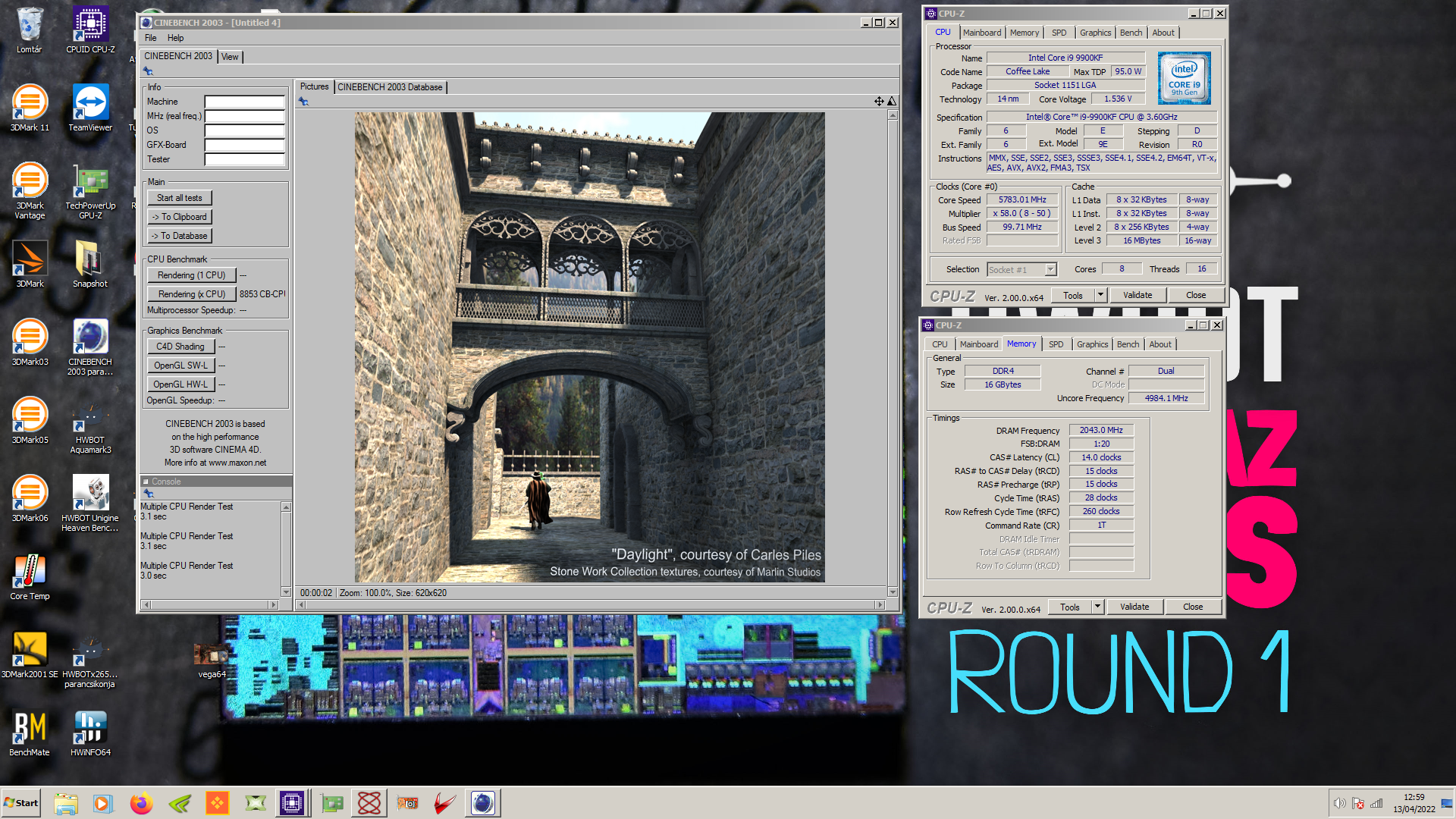1456x819 pixels.
Task: Click Start all tests in Cinebench
Action: coord(180,198)
